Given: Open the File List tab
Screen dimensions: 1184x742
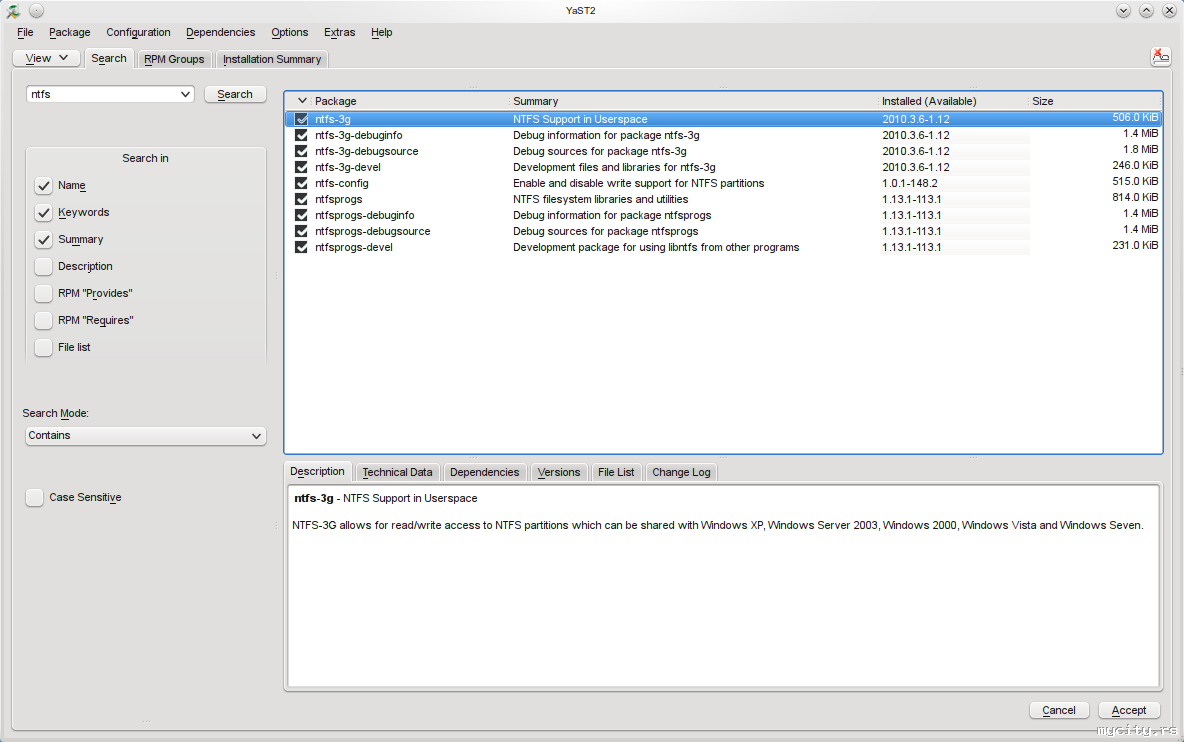Looking at the screenshot, I should pyautogui.click(x=616, y=473).
